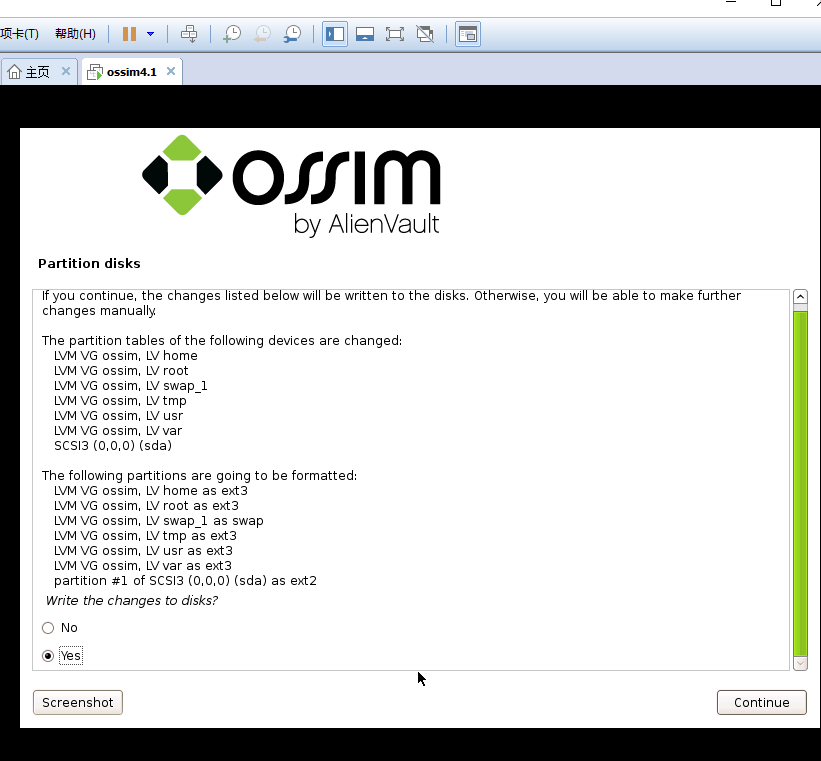Click the 'LVM VG ossim, LV tmp as ext3' line
Image resolution: width=821 pixels, height=761 pixels.
tap(146, 536)
